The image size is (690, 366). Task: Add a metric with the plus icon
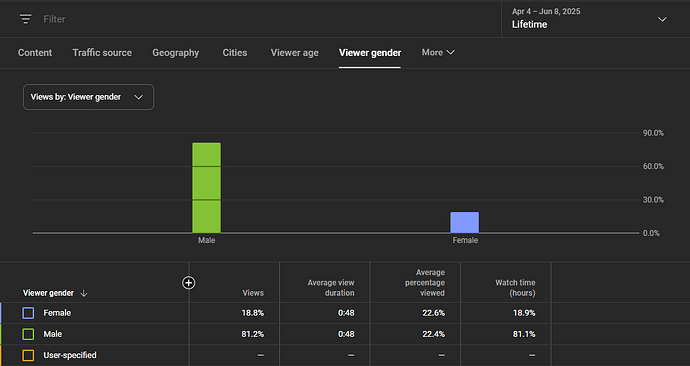189,283
